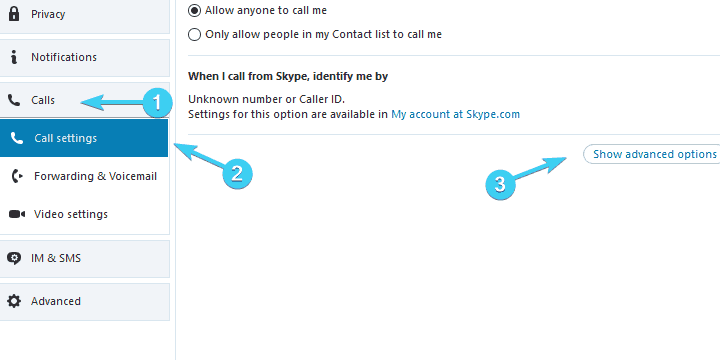Click the Advanced gear icon
The image size is (720, 360).
tap(14, 301)
